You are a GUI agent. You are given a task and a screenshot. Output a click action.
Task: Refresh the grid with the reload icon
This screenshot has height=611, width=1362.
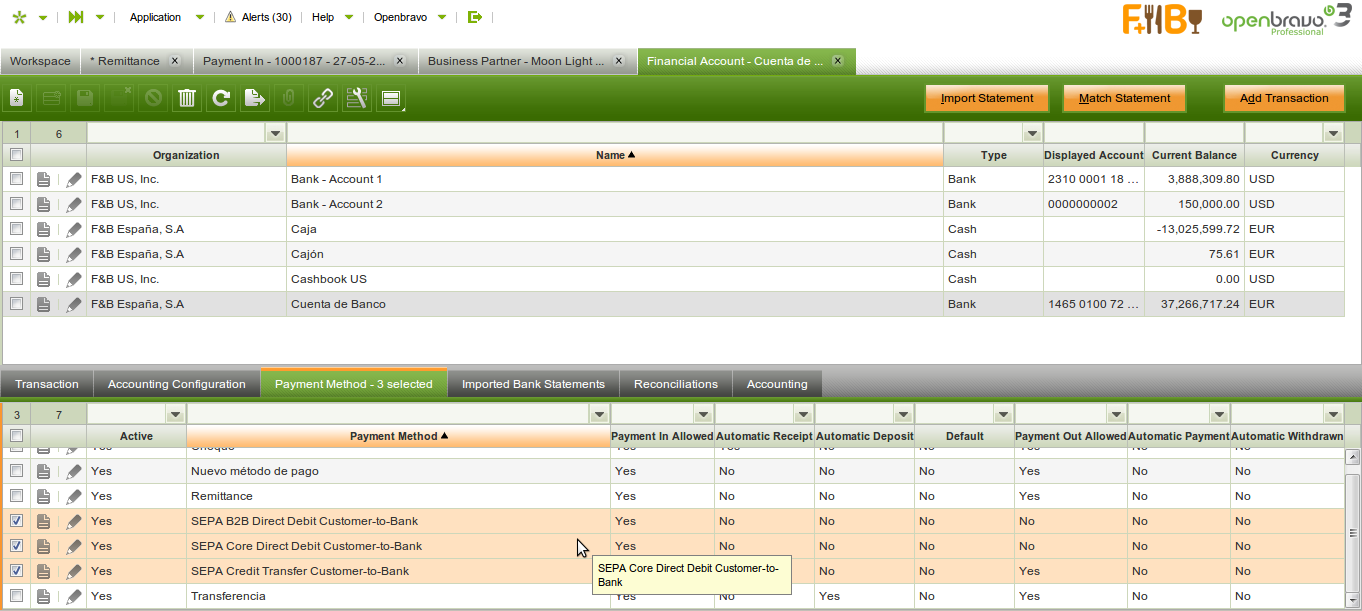click(x=221, y=98)
